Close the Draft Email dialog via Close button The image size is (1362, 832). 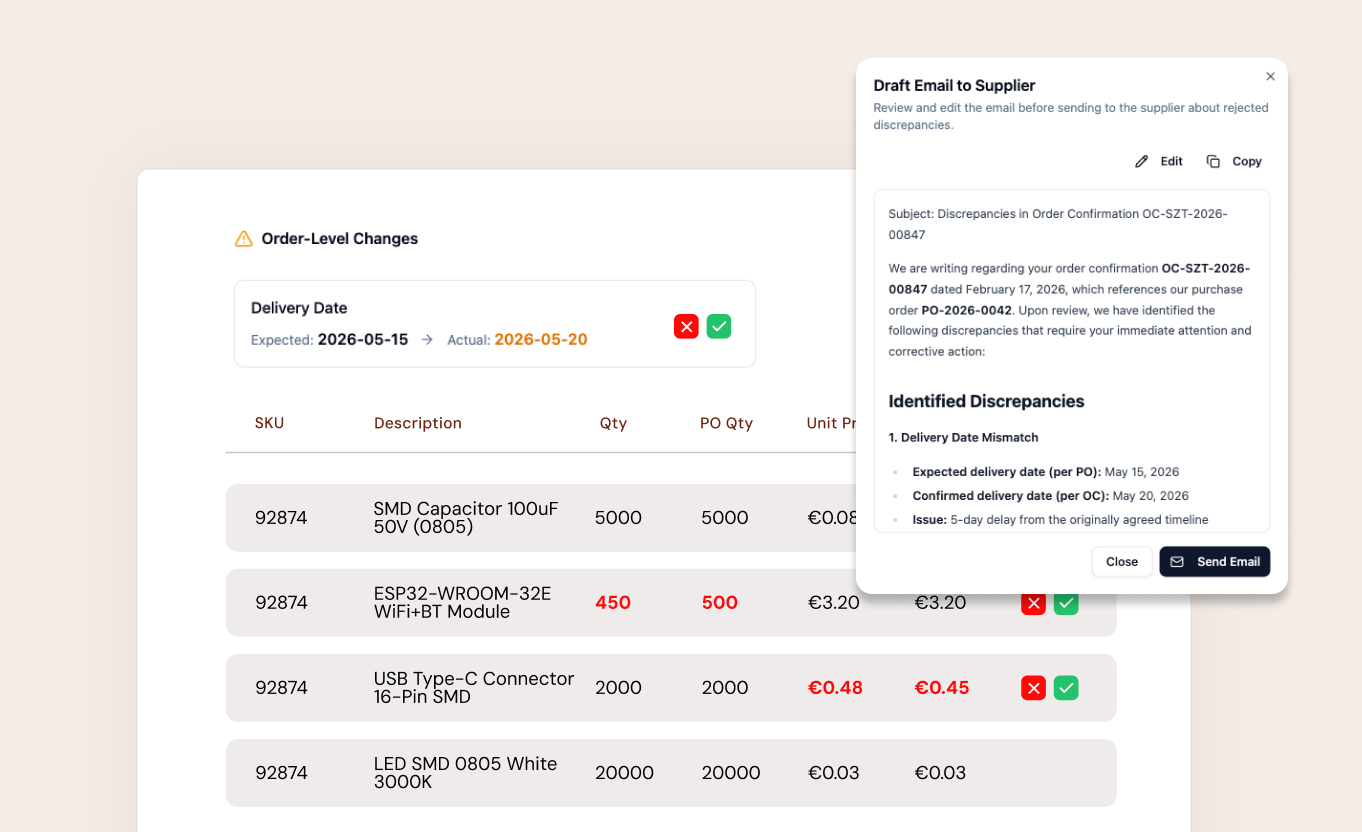click(1121, 561)
